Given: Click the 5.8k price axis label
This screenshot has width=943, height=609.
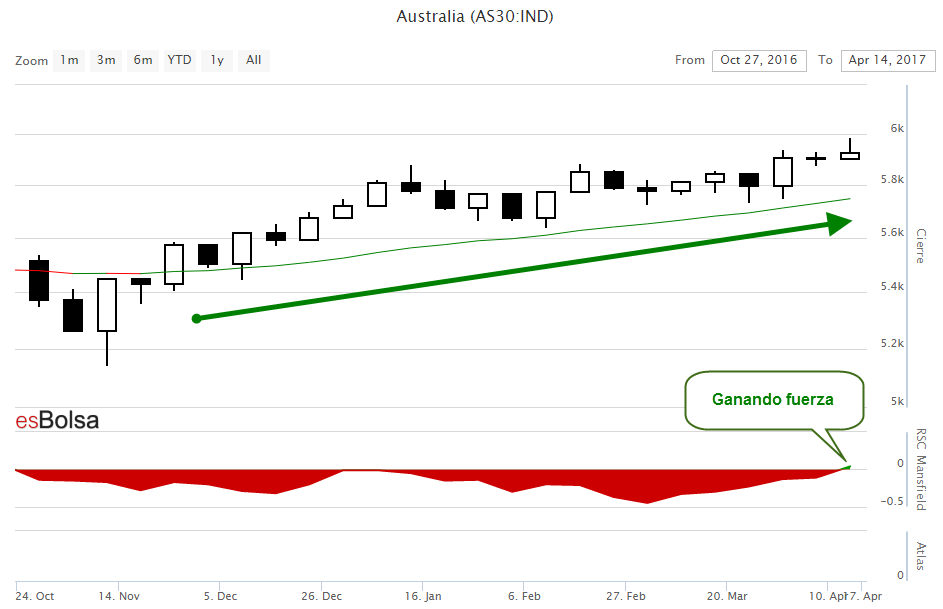Looking at the screenshot, I should pyautogui.click(x=892, y=179).
